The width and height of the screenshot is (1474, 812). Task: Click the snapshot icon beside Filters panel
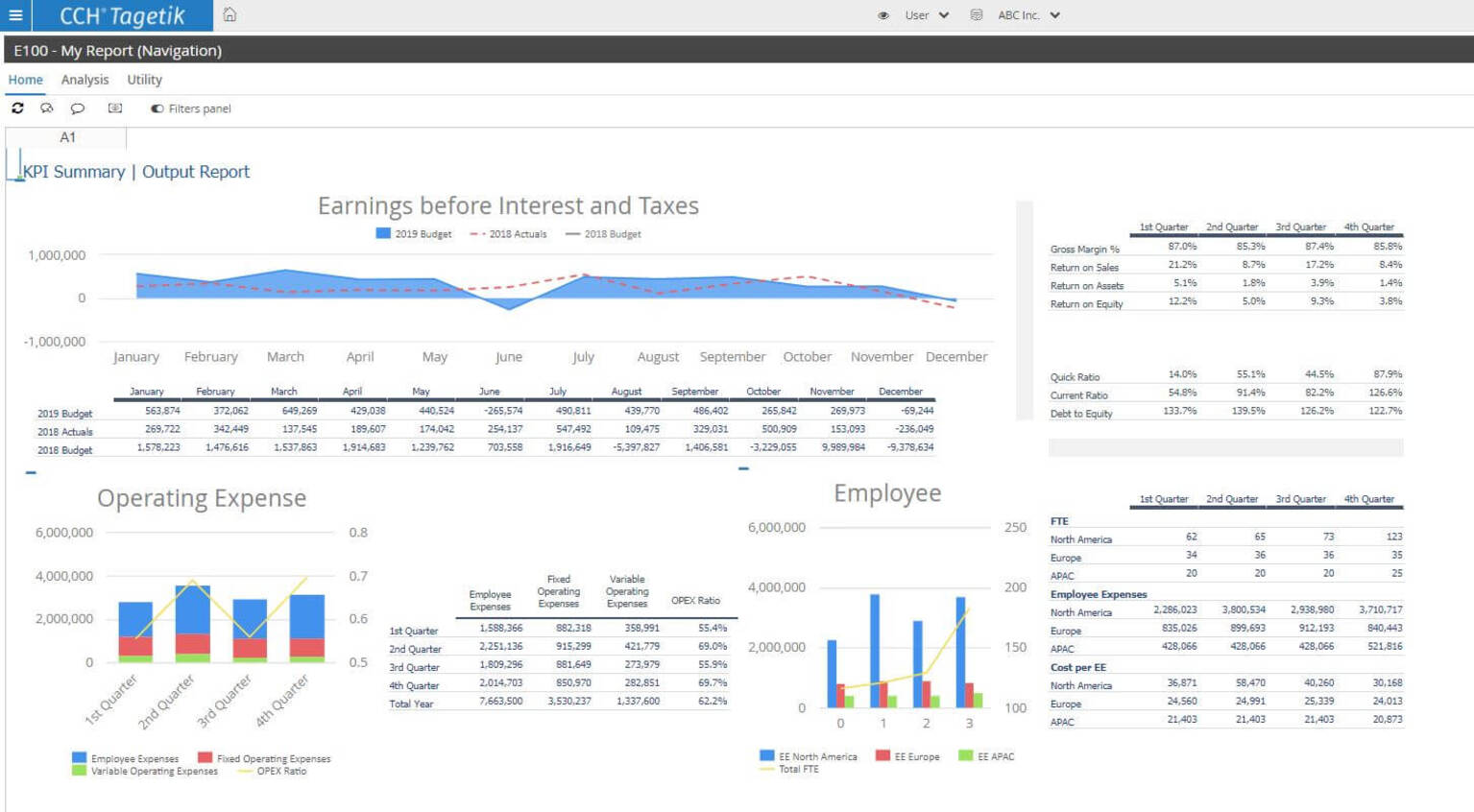[x=115, y=108]
